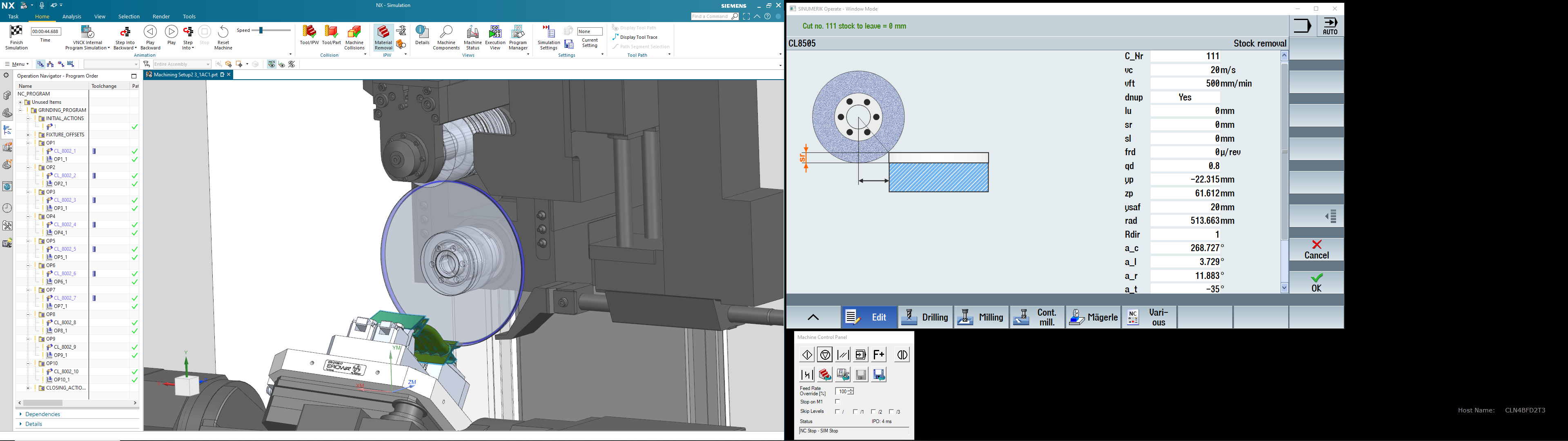Select the CL_8002_5 operation
The width and height of the screenshot is (1568, 441).
point(65,249)
